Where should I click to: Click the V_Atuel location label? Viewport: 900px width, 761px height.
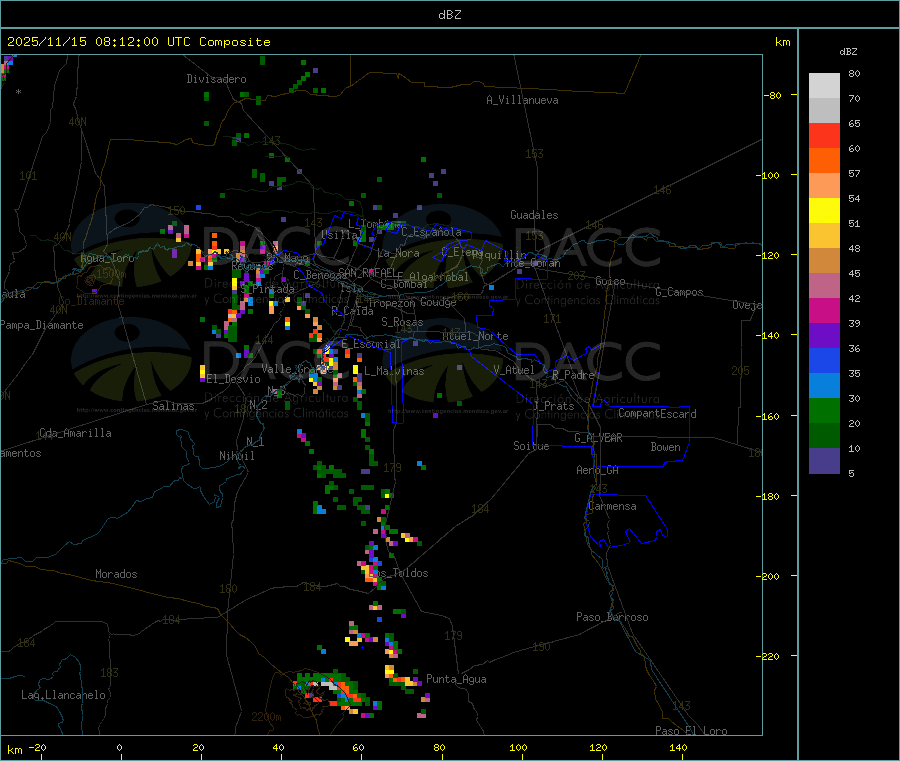coord(514,370)
